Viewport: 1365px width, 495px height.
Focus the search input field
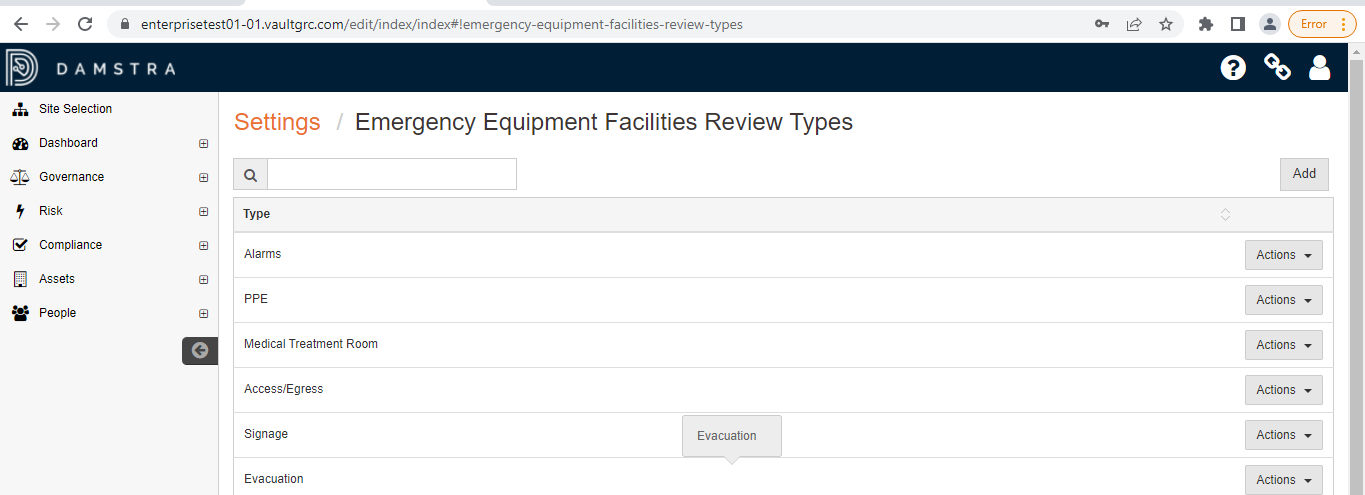click(x=392, y=174)
